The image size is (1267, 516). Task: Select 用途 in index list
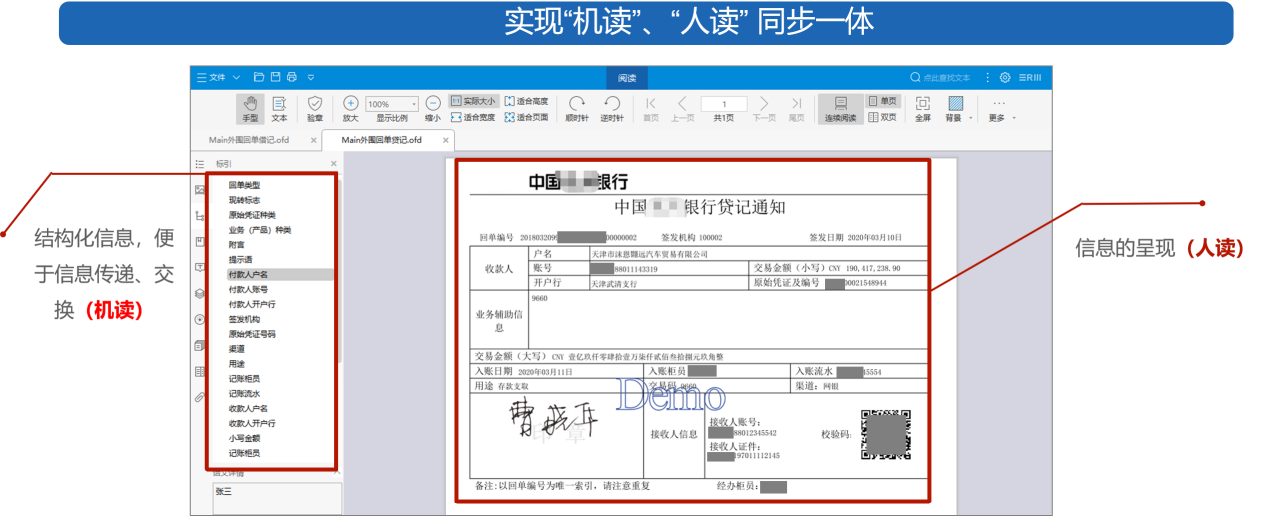pos(237,364)
